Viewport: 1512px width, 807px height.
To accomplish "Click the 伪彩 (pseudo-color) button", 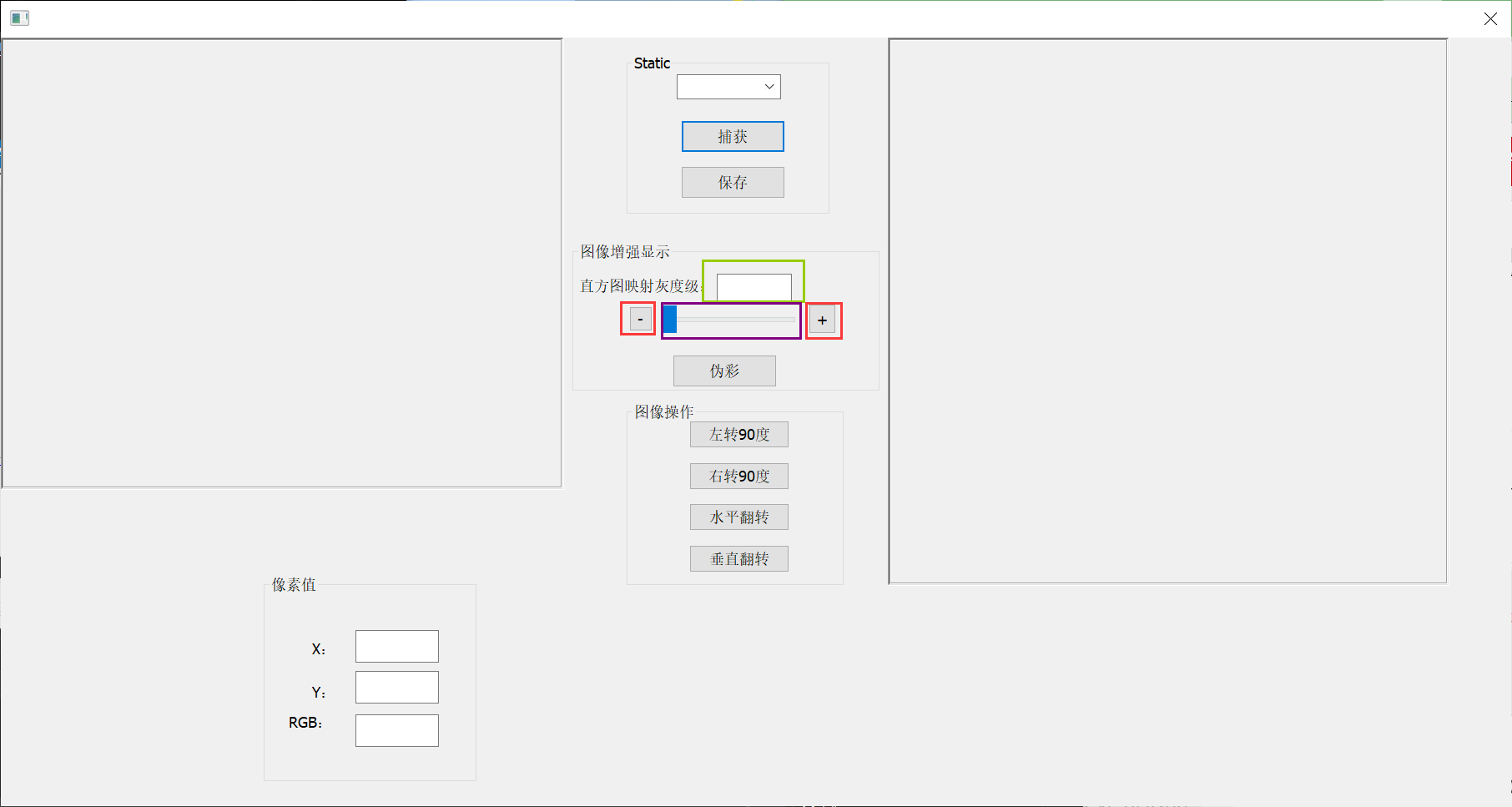I will point(723,371).
